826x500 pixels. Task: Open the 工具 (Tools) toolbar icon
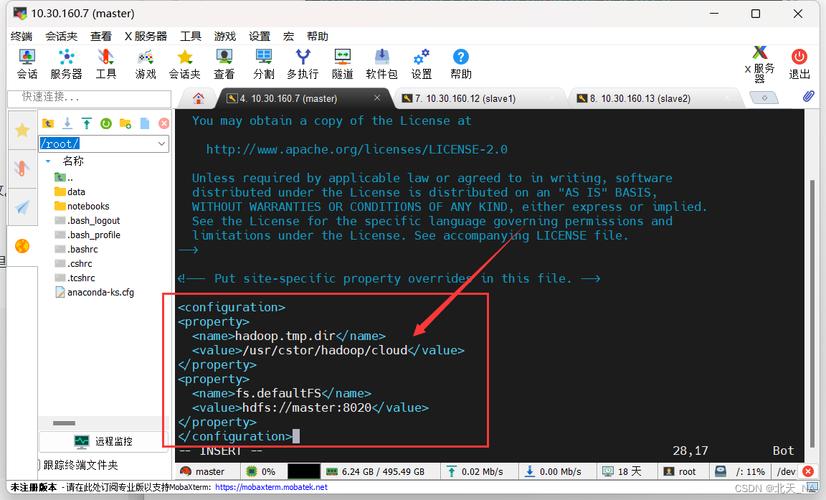pos(105,64)
